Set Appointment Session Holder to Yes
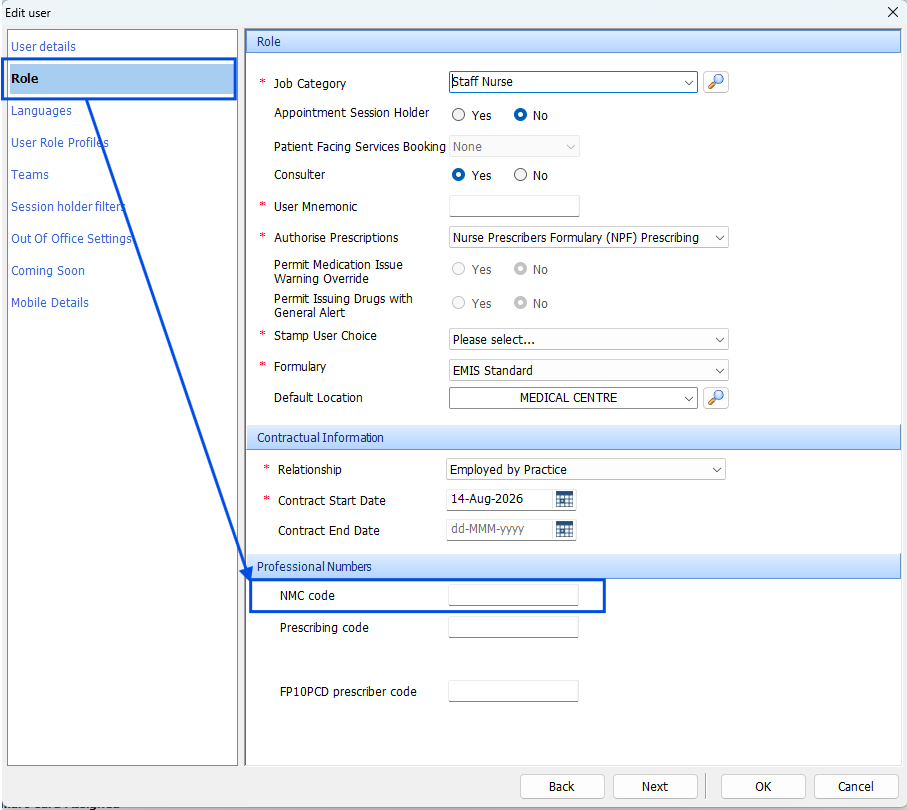This screenshot has height=810, width=907. click(x=458, y=115)
